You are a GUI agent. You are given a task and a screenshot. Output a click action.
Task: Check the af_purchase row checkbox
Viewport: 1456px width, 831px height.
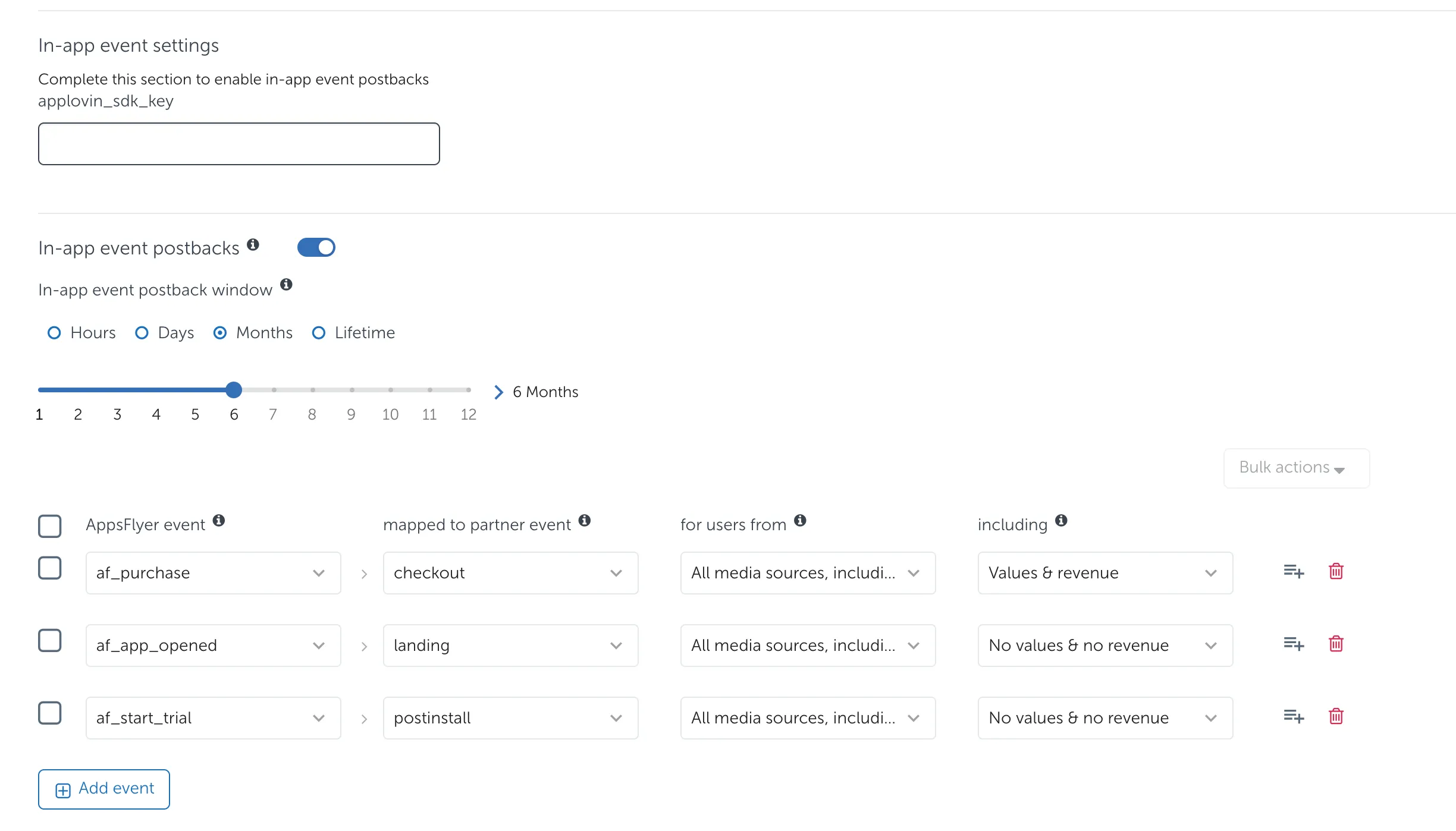coord(50,568)
